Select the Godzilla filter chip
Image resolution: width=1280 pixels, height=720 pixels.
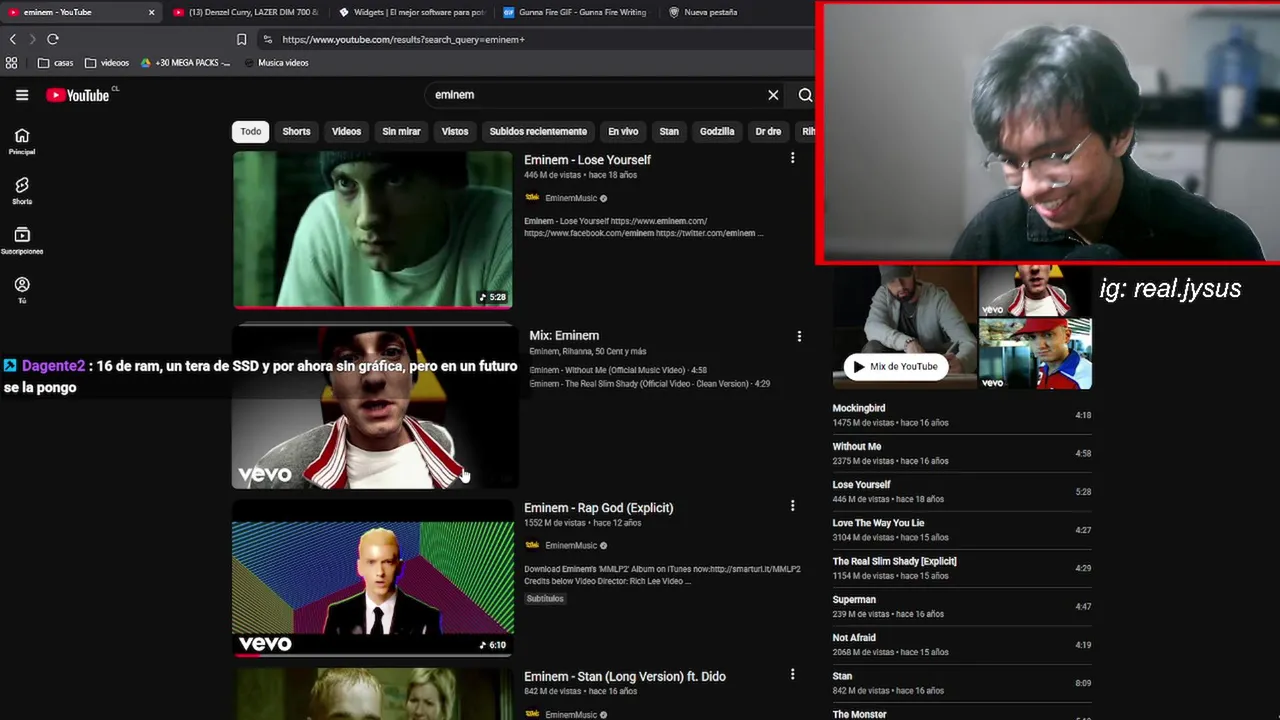(x=717, y=131)
